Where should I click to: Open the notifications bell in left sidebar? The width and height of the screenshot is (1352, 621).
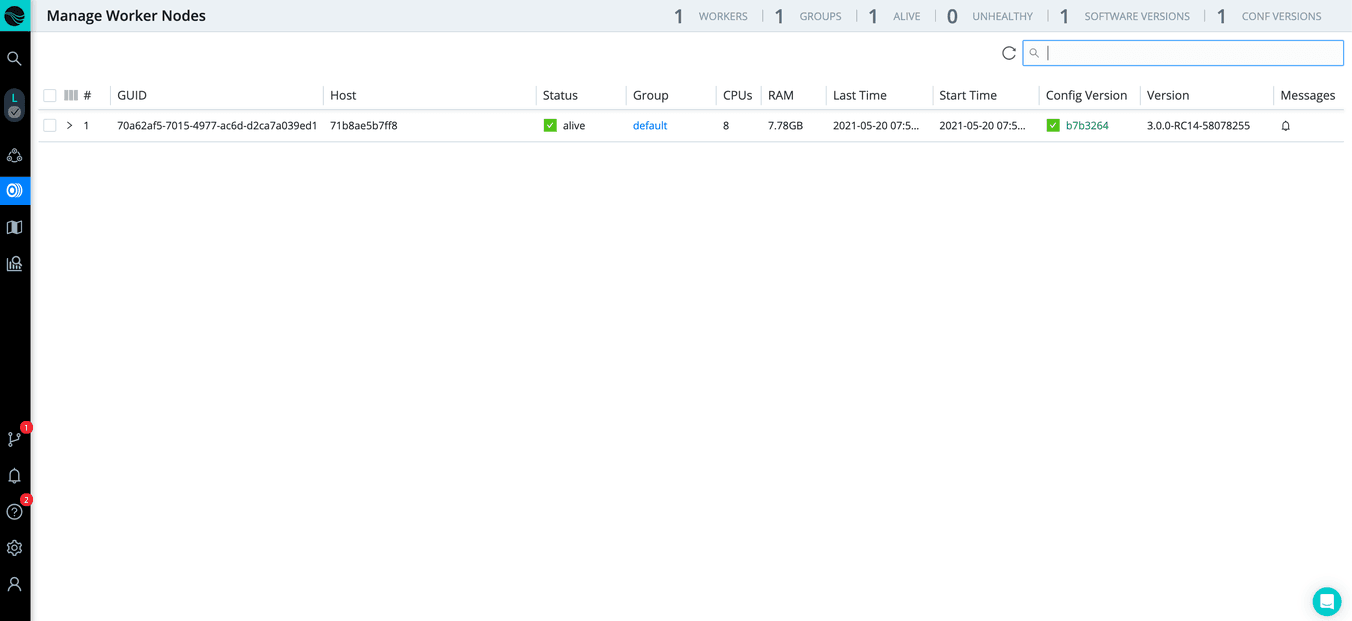15,476
